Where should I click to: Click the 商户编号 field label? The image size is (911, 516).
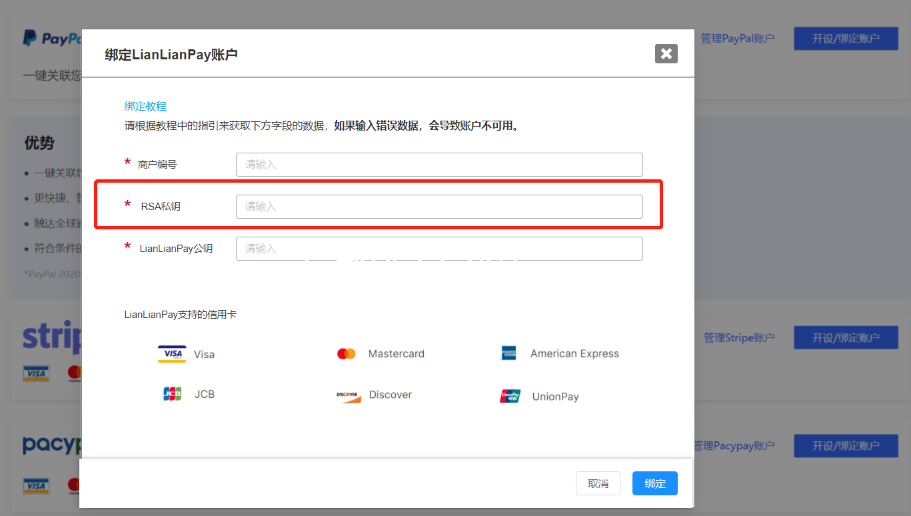pos(157,164)
